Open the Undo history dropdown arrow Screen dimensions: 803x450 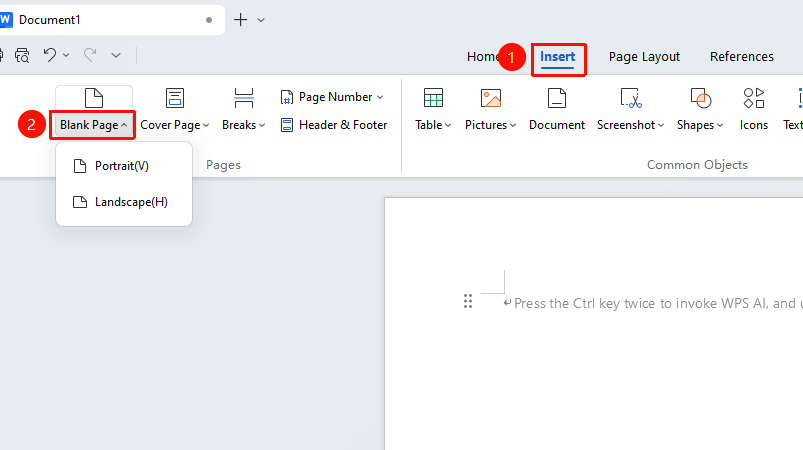point(66,55)
